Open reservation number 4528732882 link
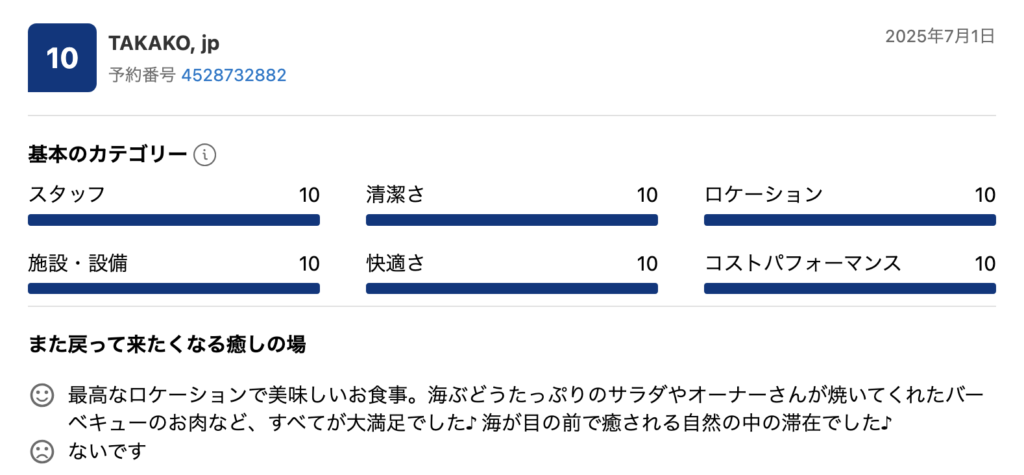The image size is (1024, 475). (x=234, y=75)
